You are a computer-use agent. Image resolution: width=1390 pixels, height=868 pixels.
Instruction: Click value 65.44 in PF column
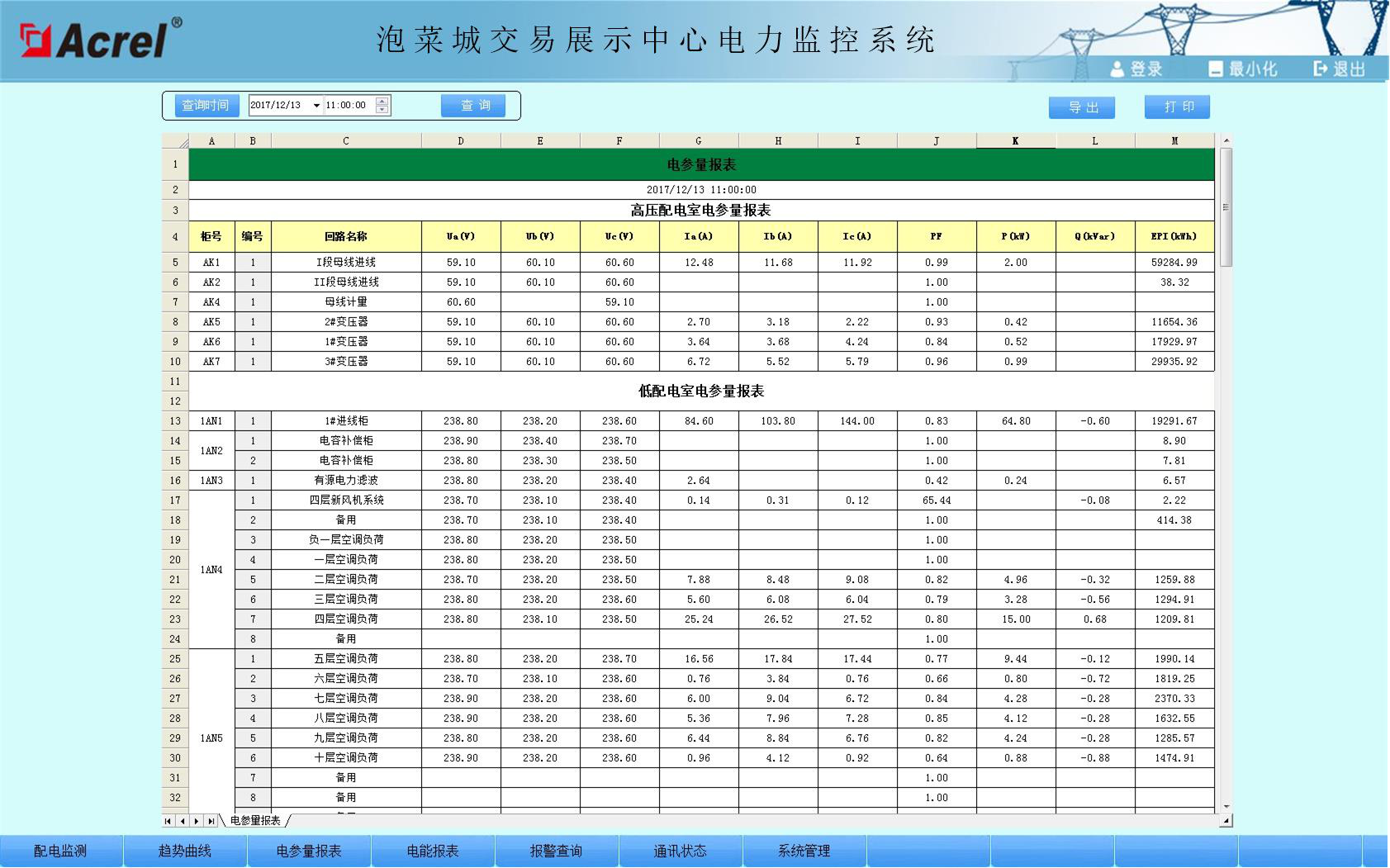(937, 500)
